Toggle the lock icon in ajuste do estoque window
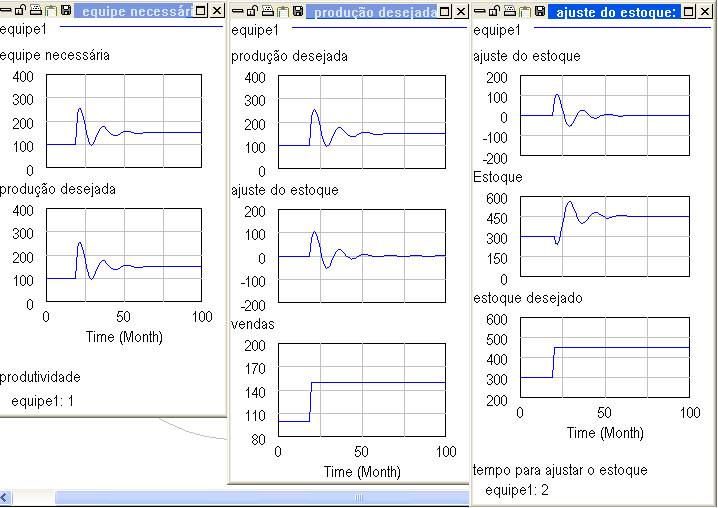 tap(494, 11)
